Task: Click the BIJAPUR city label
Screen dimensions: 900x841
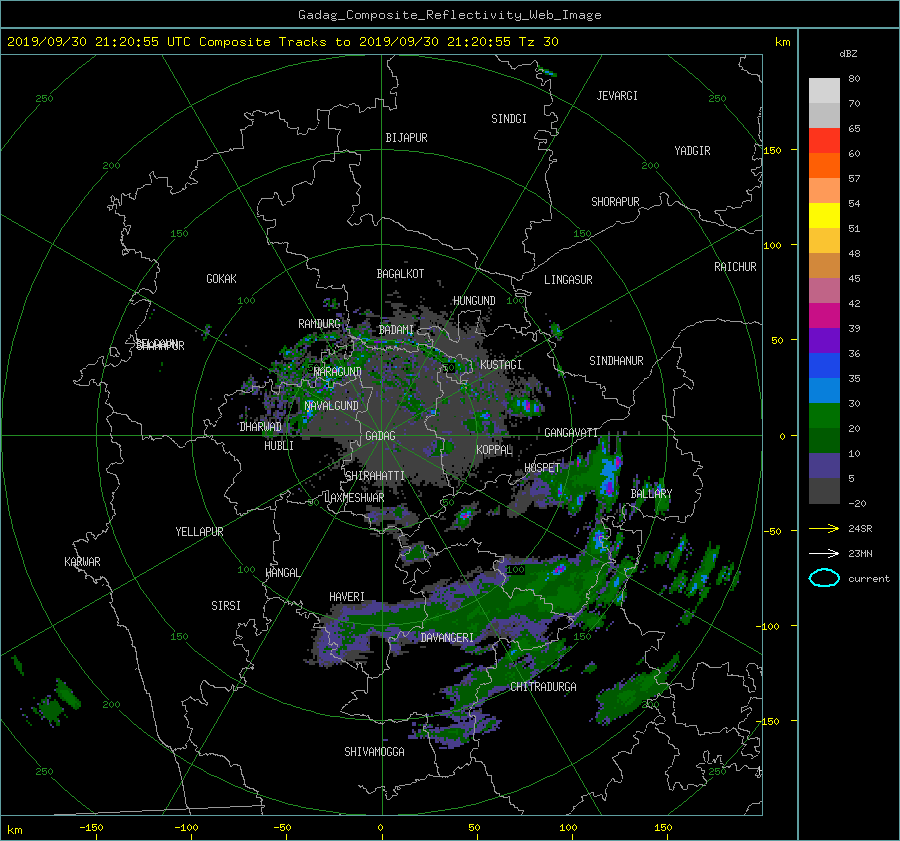Action: tap(406, 138)
